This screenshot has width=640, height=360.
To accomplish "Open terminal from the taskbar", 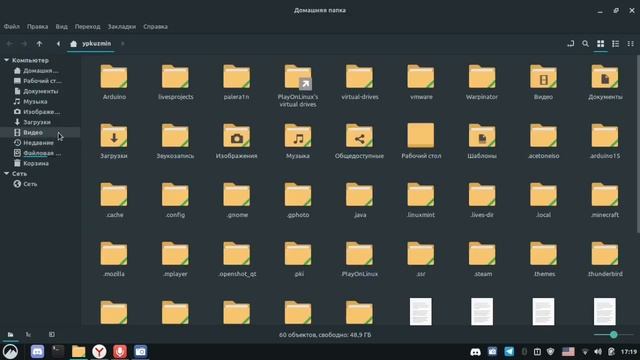I will coord(58,351).
